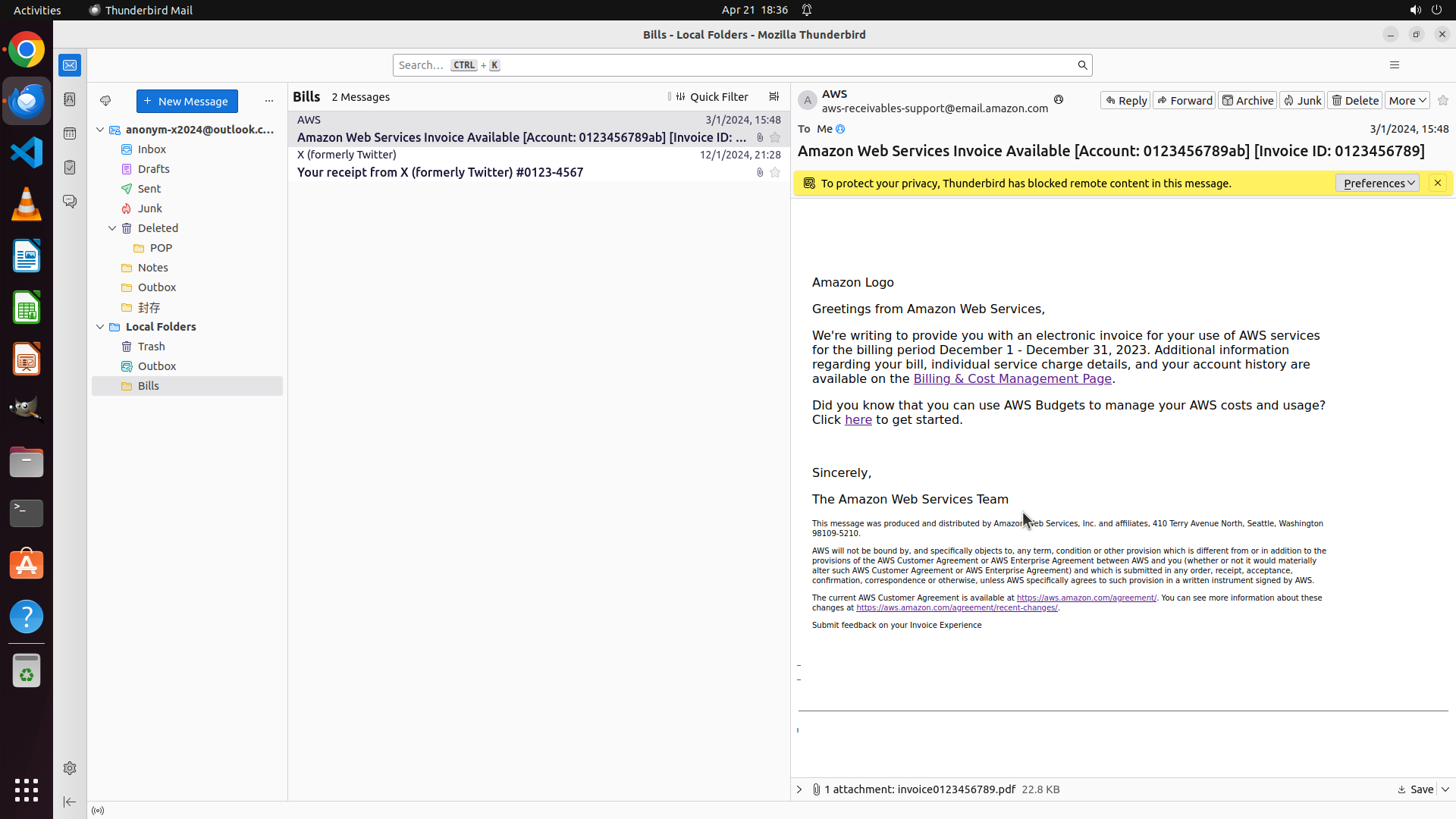This screenshot has width=1456, height=819.
Task: Open remote content Preferences dropdown
Action: (x=1377, y=184)
